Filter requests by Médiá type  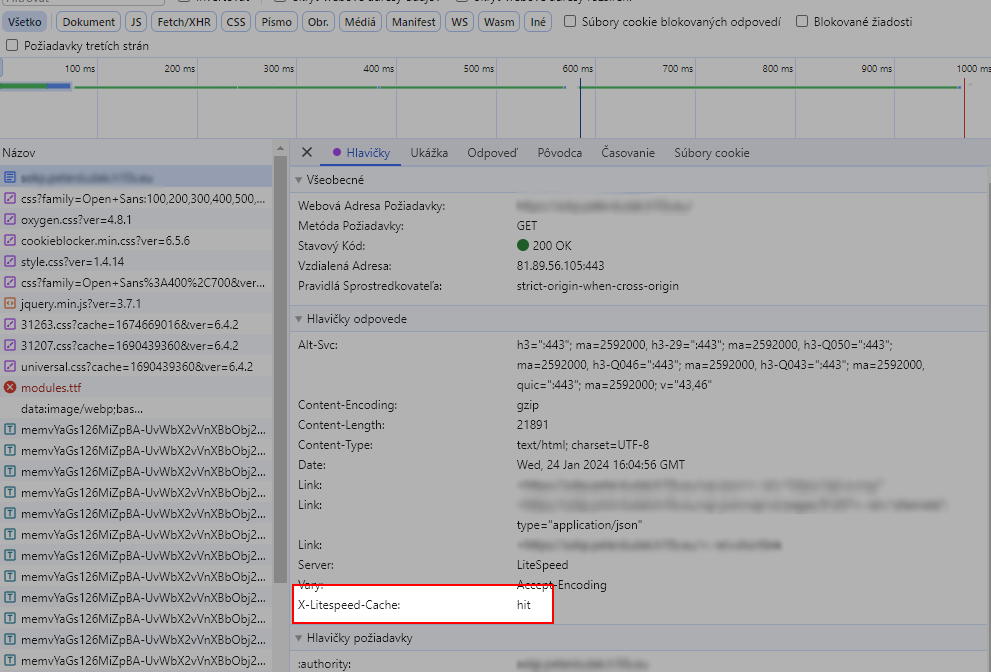(x=359, y=21)
